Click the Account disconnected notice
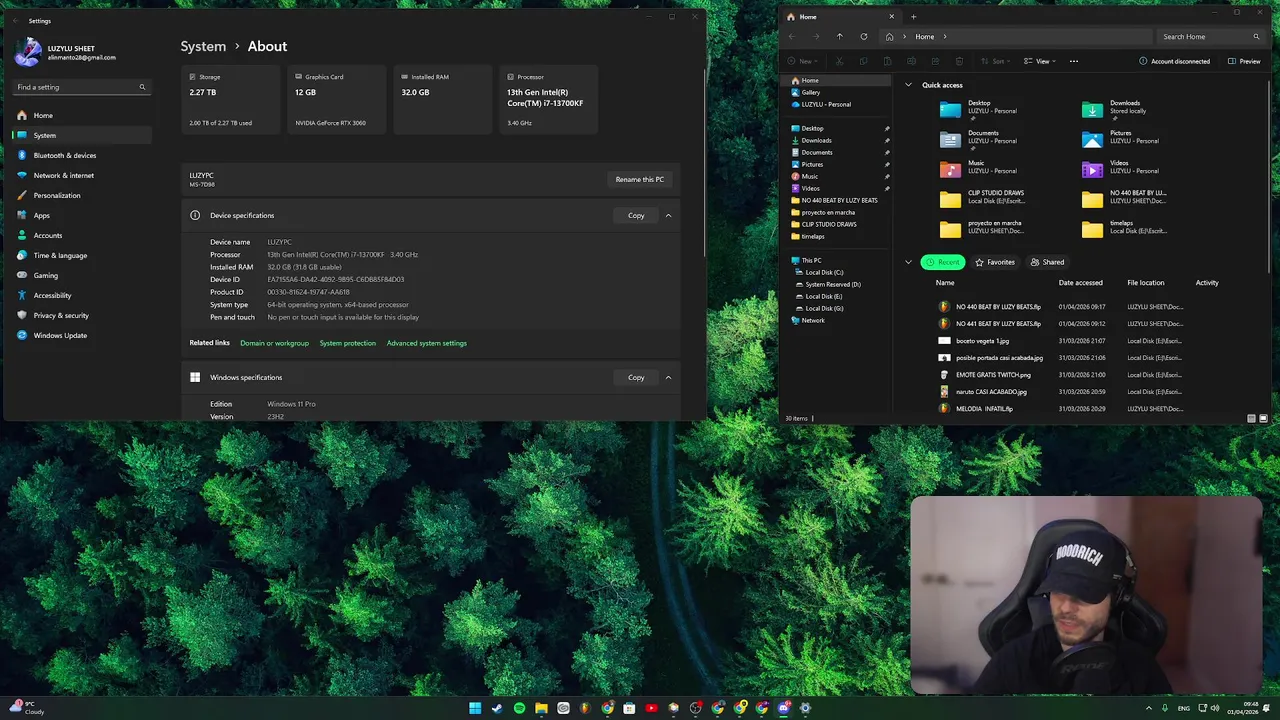The height and width of the screenshot is (720, 1280). (1174, 61)
